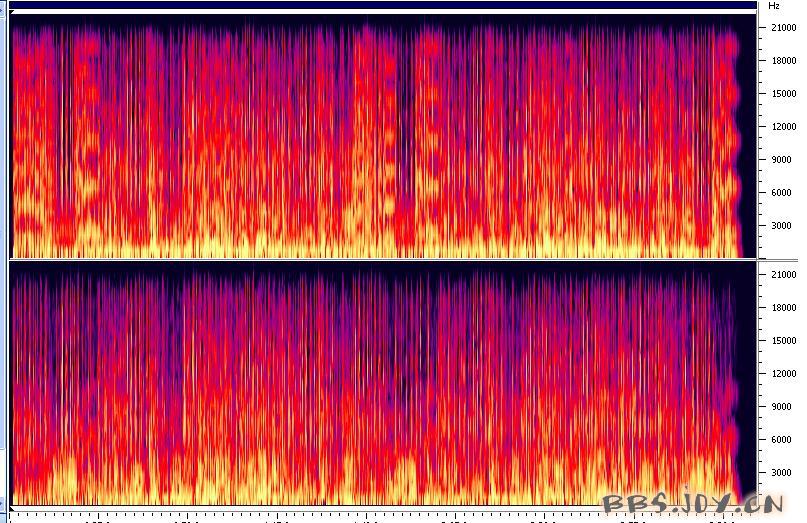Viewport: 807px width, 523px height.
Task: Click 6000 on the upper channel frequency scale
Action: pyautogui.click(x=781, y=193)
